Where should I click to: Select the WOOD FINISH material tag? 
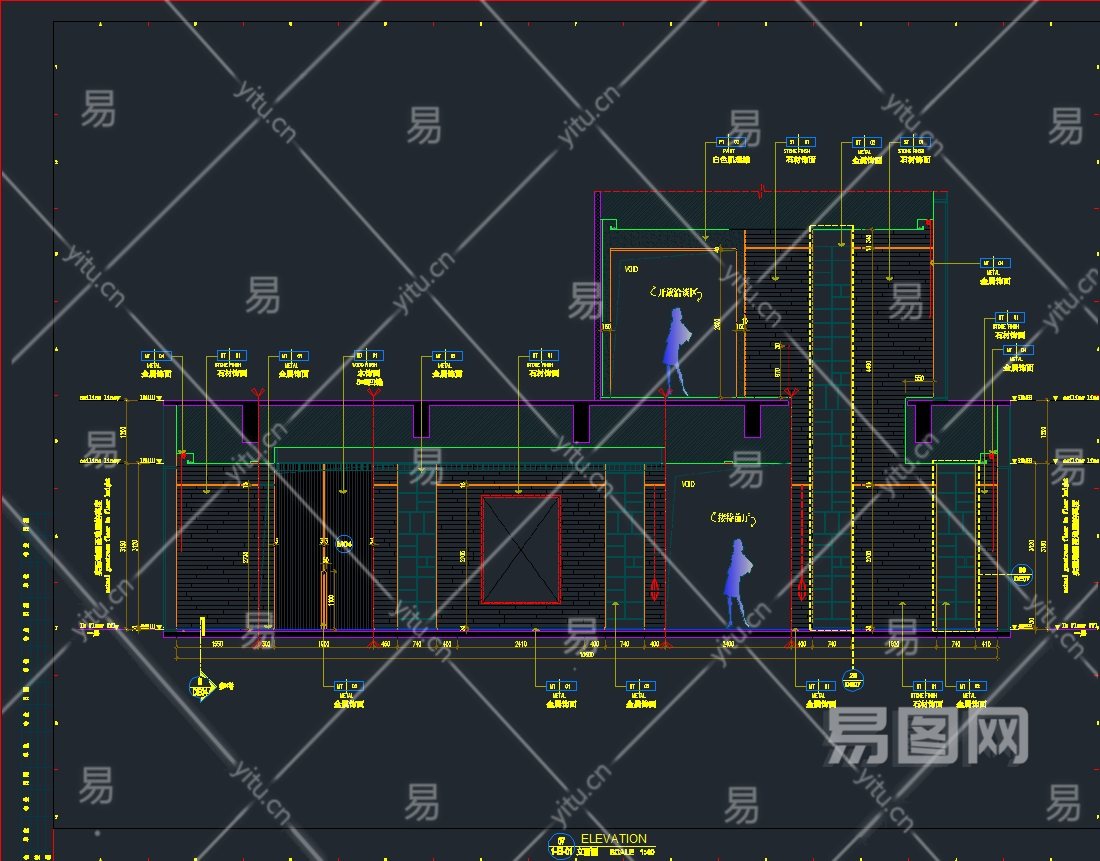point(368,368)
